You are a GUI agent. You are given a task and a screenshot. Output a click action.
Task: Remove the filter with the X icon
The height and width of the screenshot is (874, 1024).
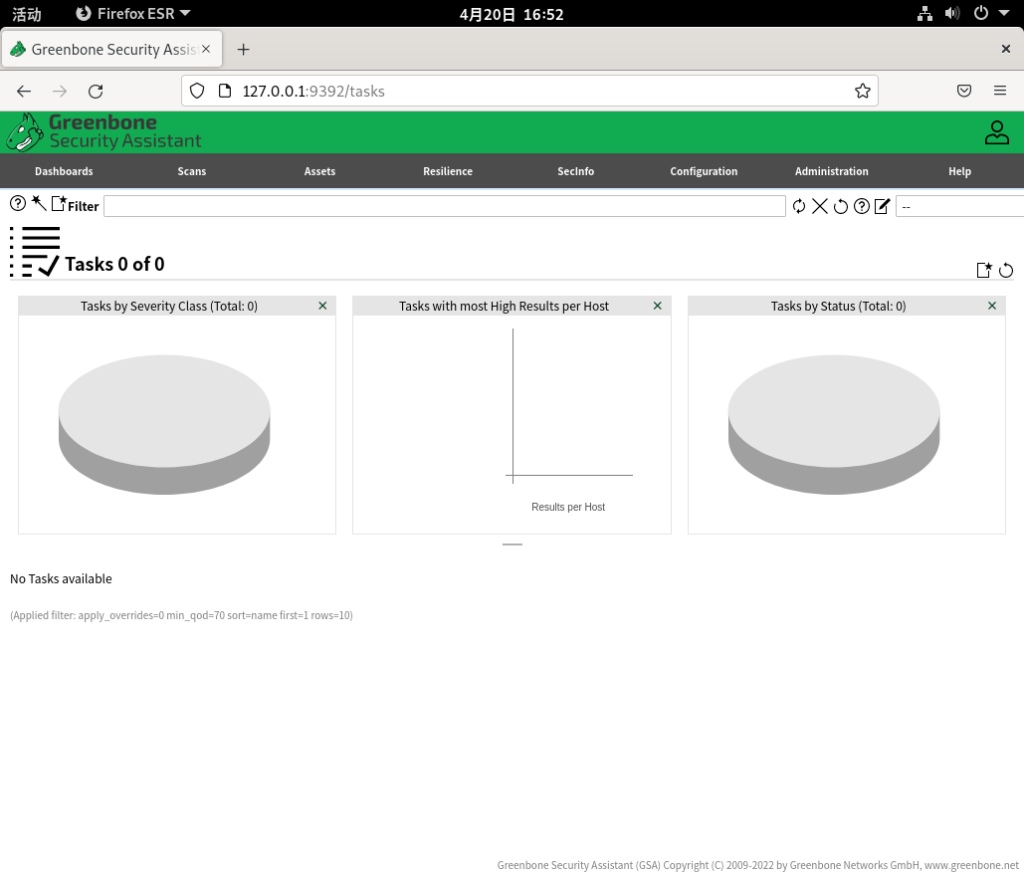tap(820, 206)
